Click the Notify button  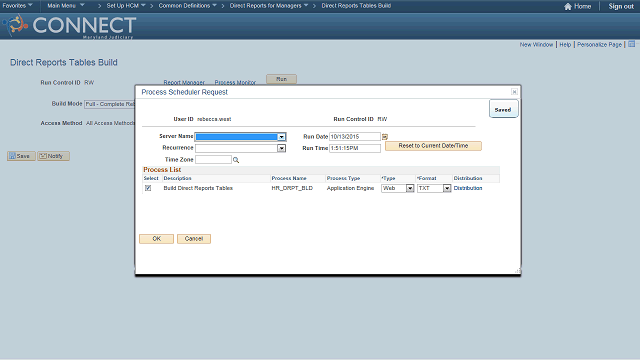[53, 156]
